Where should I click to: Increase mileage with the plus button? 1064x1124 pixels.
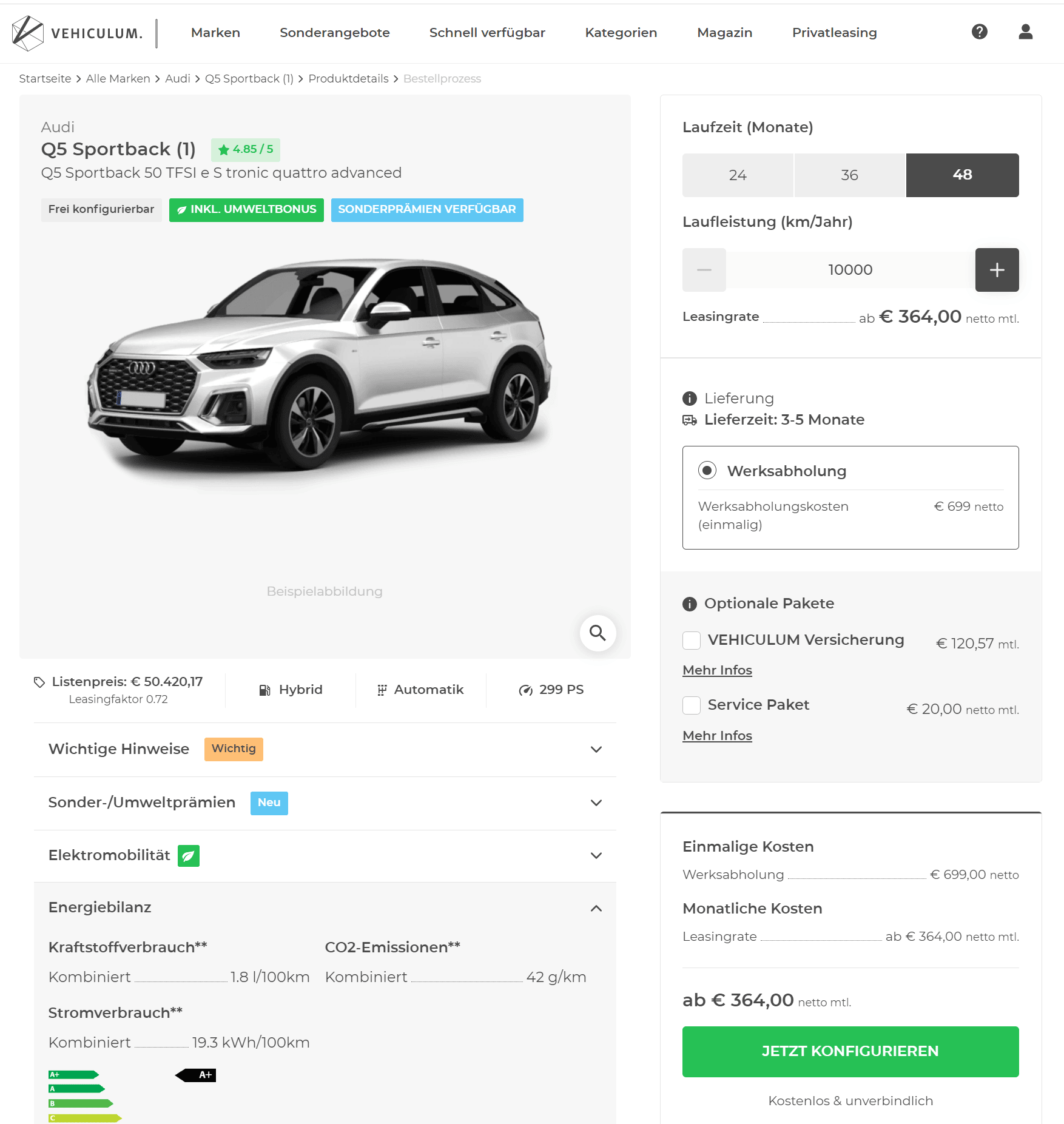pyautogui.click(x=997, y=270)
